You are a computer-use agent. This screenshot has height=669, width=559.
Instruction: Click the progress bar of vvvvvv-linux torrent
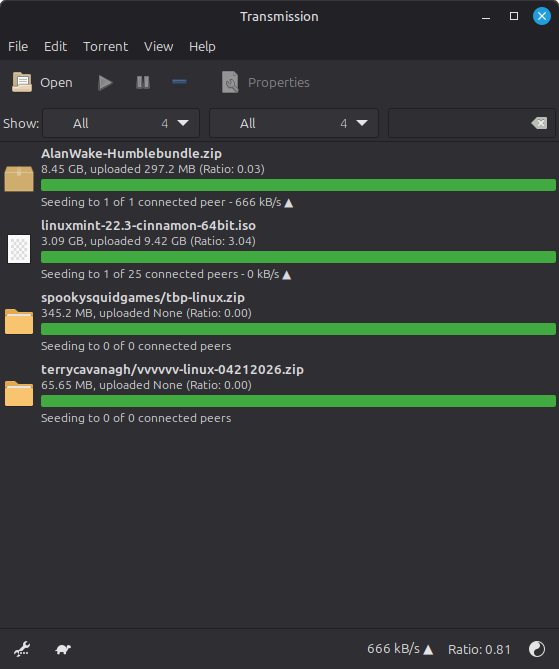coord(298,401)
